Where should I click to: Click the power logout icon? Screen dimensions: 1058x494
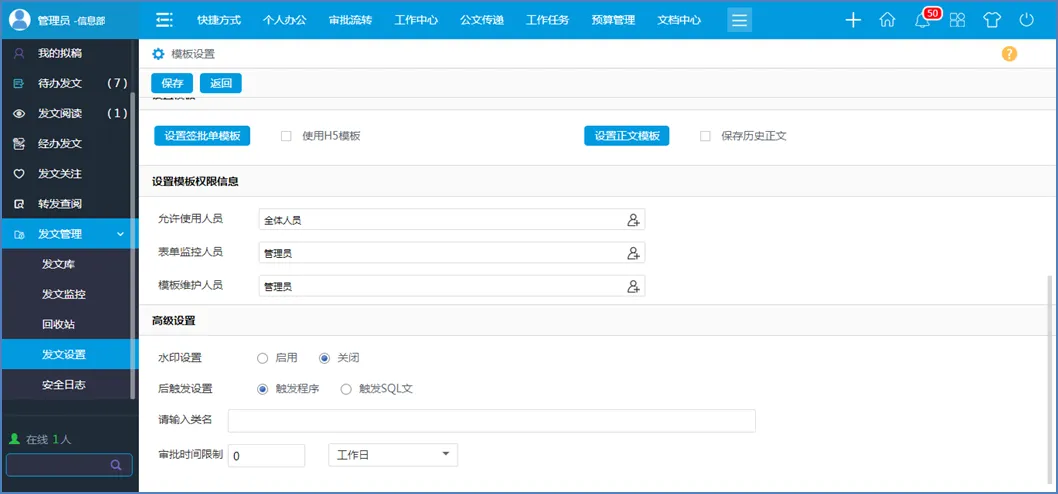(x=1026, y=20)
